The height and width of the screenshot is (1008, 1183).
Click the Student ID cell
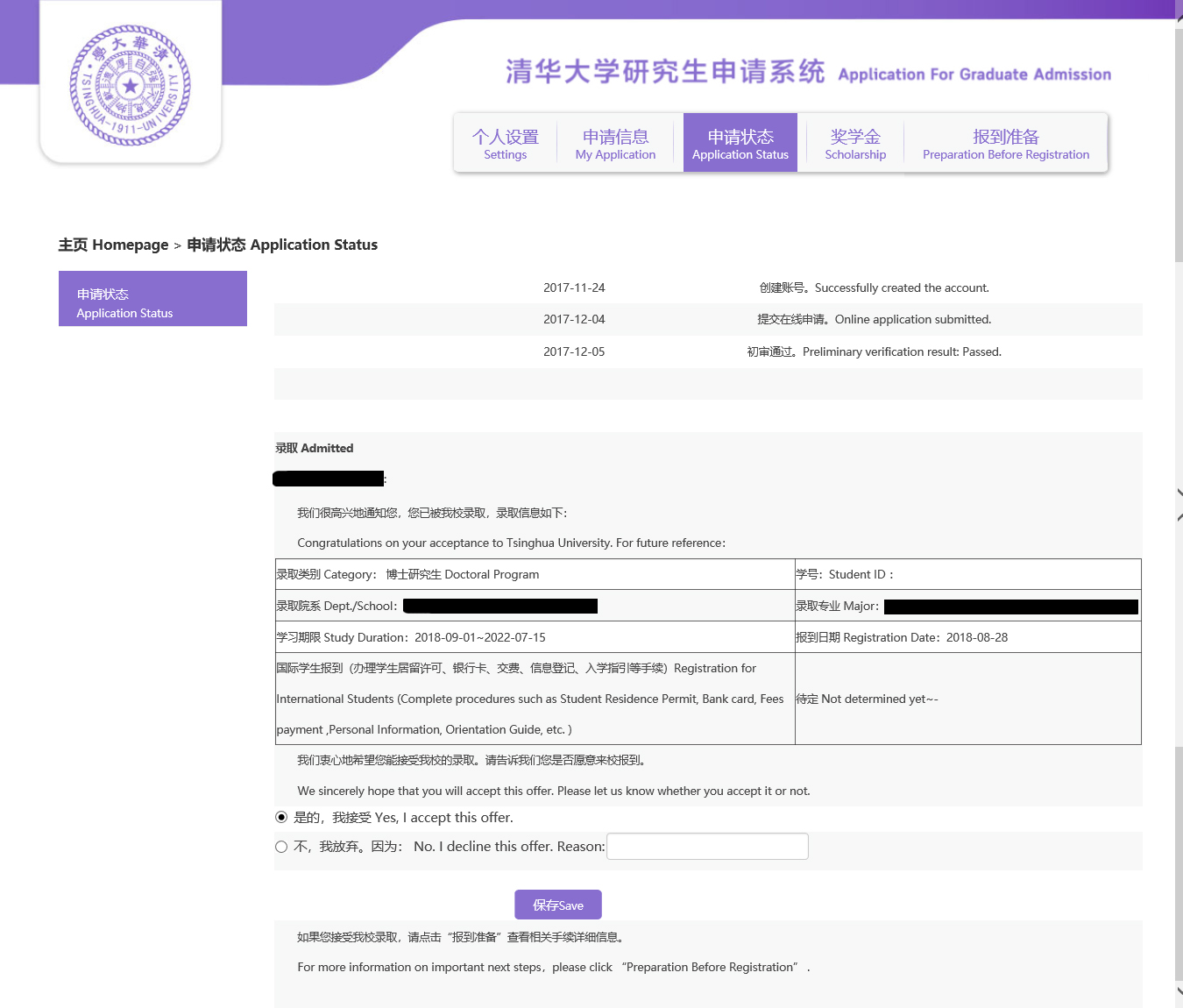click(x=968, y=574)
